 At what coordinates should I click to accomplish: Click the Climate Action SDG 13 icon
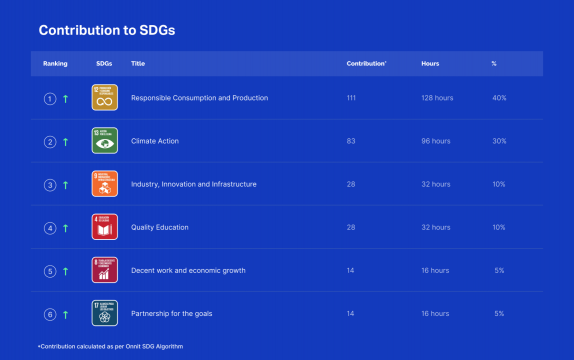(105, 141)
